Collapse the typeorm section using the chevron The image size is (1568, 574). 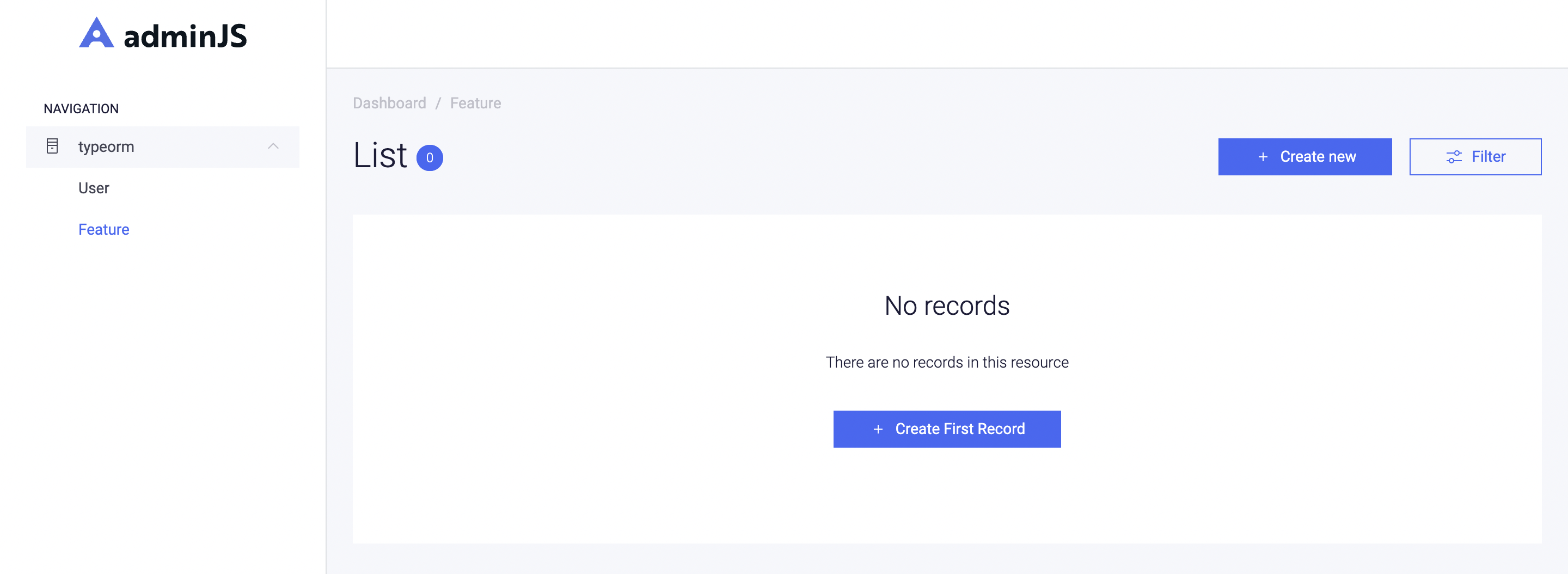tap(273, 146)
